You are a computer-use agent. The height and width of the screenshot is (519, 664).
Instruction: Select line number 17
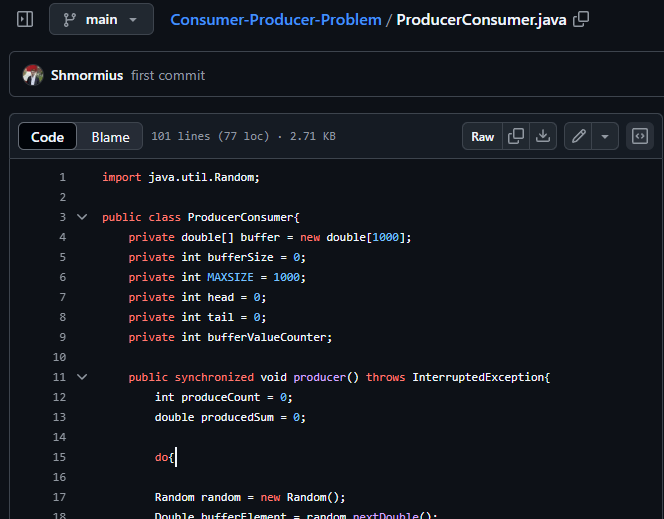point(59,497)
